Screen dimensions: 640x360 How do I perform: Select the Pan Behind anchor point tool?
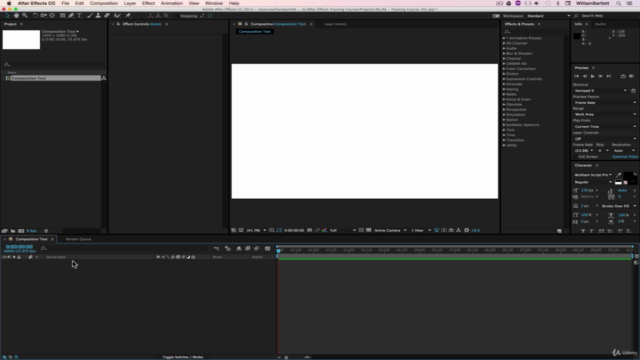[52, 16]
